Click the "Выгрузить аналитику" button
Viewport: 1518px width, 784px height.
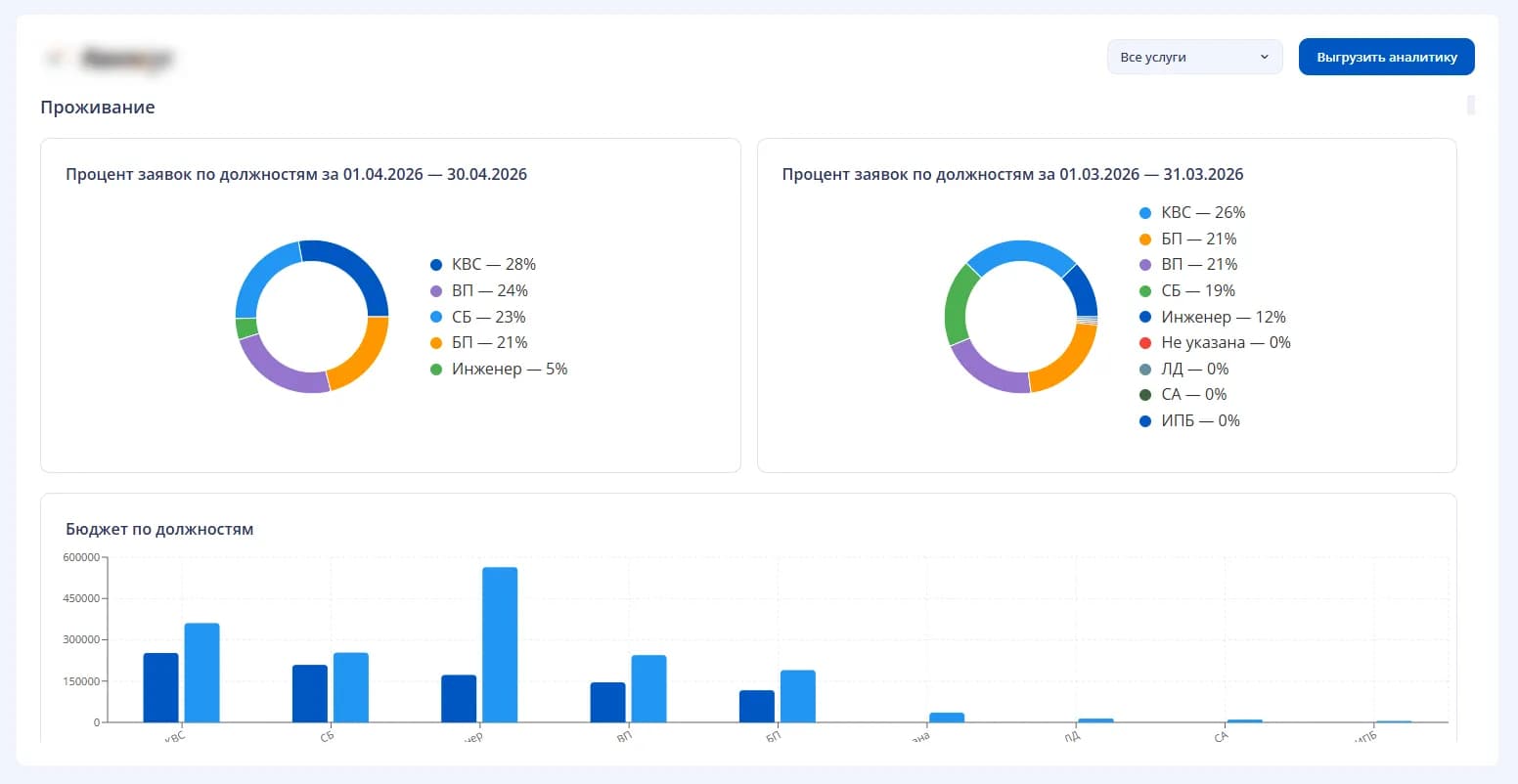click(x=1386, y=57)
